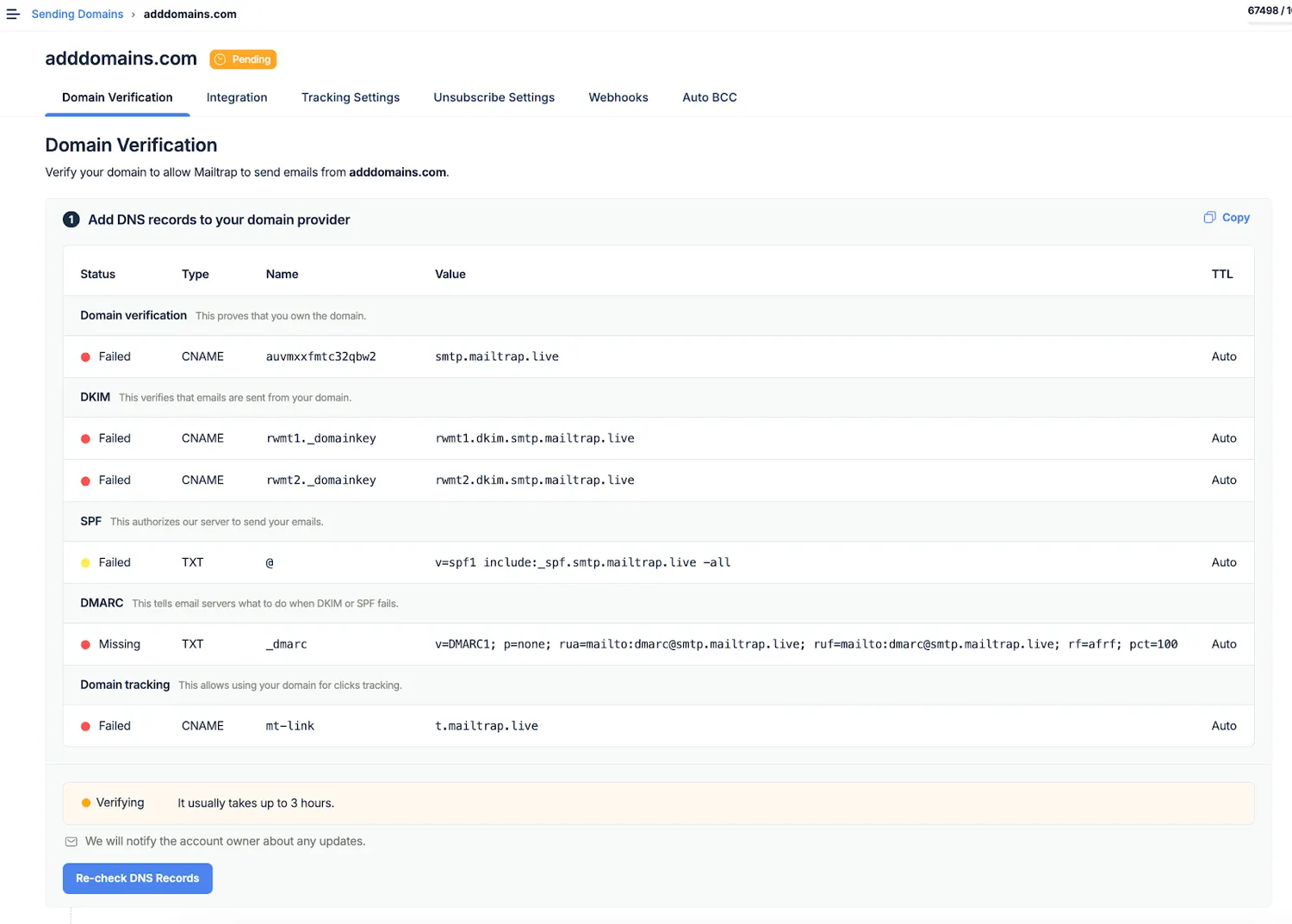The height and width of the screenshot is (924, 1292).
Task: Click the 67498 counter at top right
Action: (1270, 10)
